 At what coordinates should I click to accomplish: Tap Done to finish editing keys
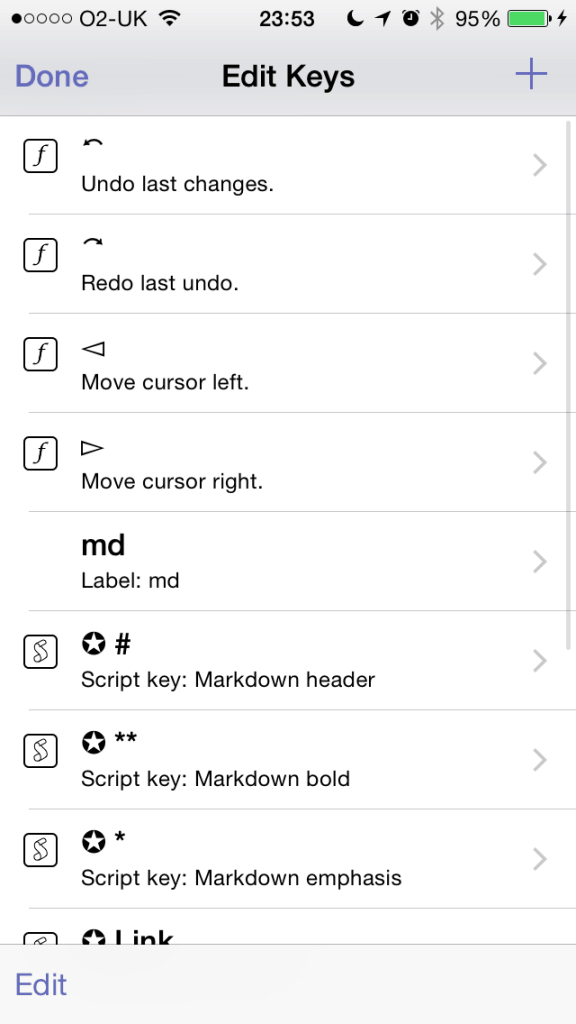(x=51, y=76)
